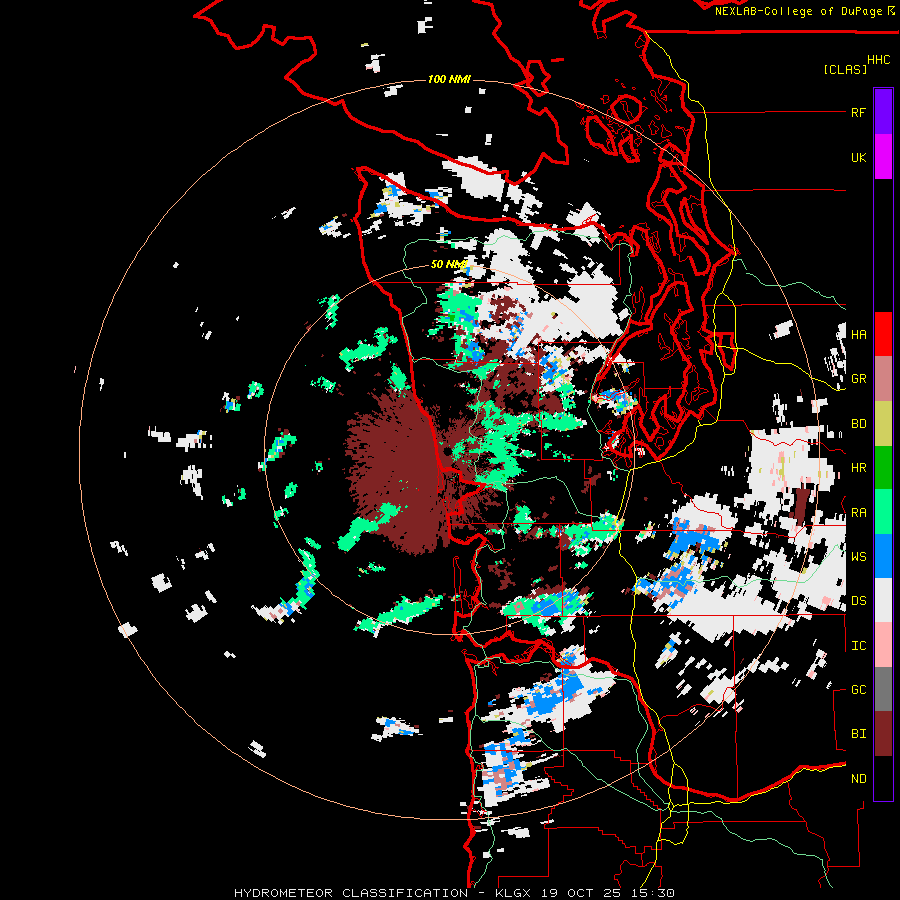900x900 pixels.
Task: Click the HHC product code text
Action: [879, 60]
